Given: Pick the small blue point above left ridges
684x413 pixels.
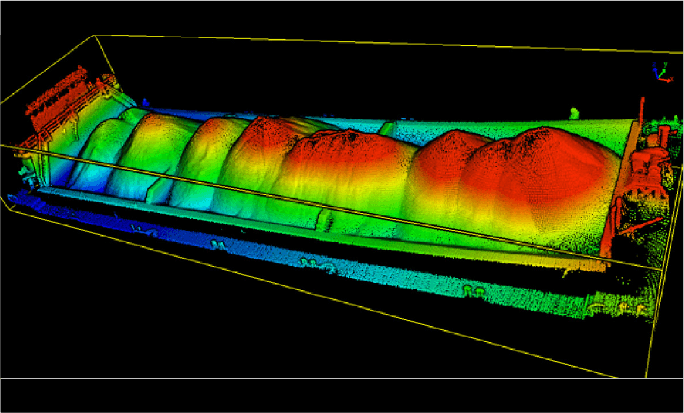Looking at the screenshot, I should click(x=146, y=102).
